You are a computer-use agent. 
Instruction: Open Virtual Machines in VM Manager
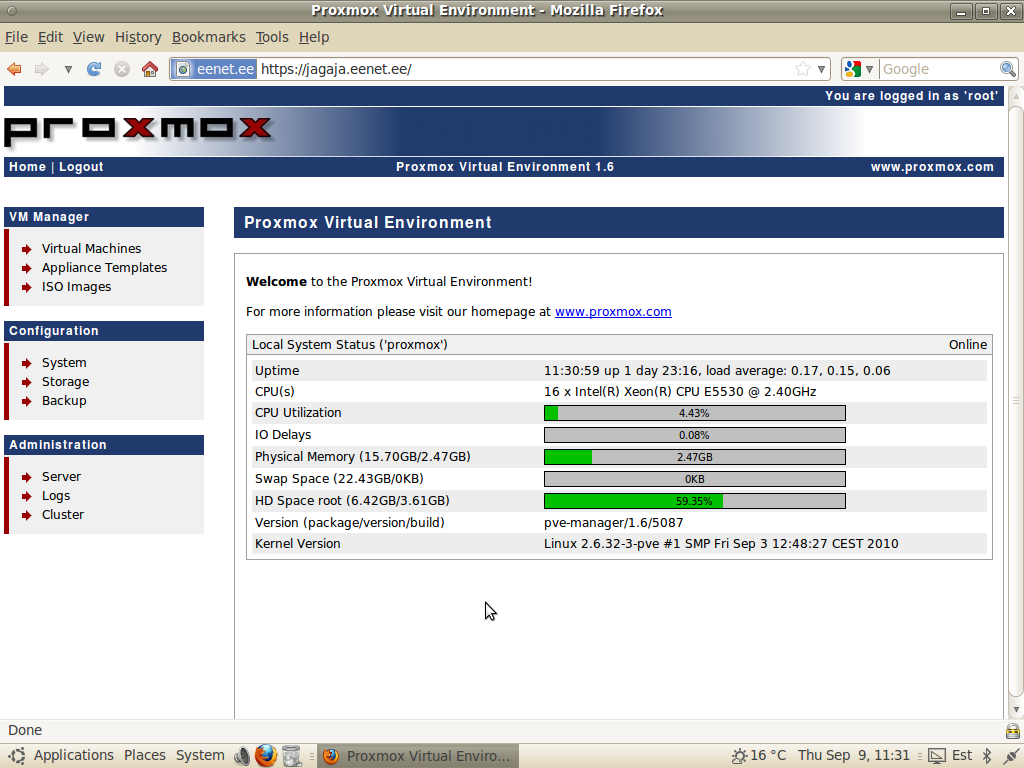pyautogui.click(x=91, y=248)
